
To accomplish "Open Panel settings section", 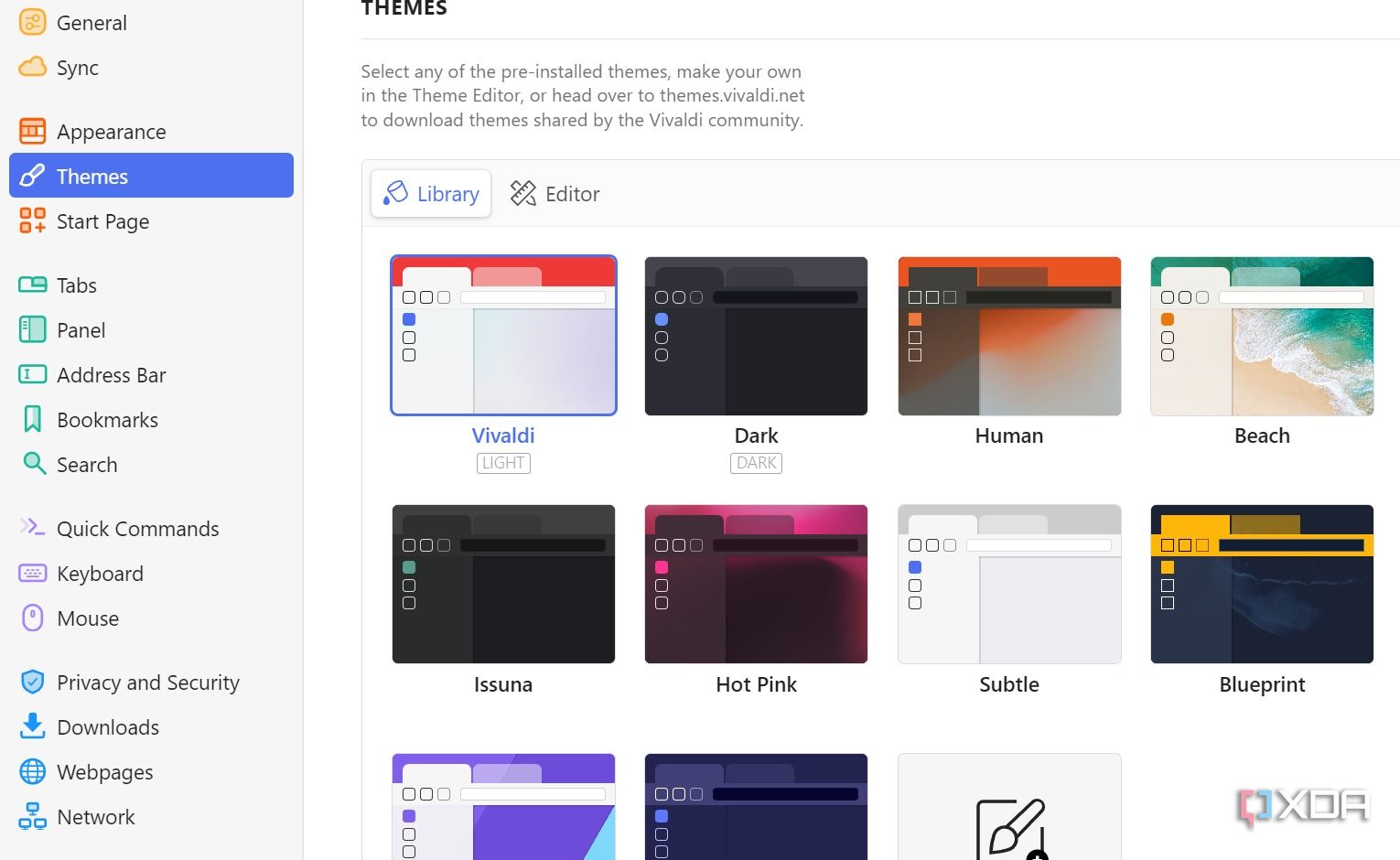I will [151, 330].
